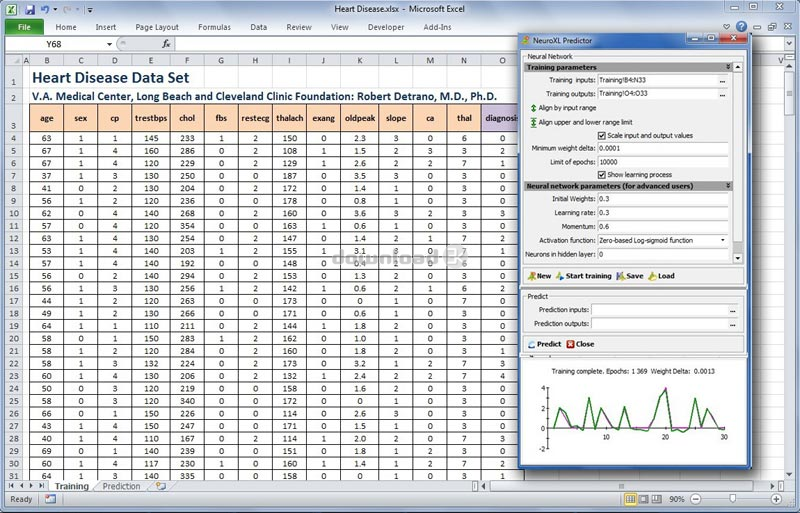800x513 pixels.
Task: Click the Select All corner of the worksheet
Action: [x=14, y=61]
